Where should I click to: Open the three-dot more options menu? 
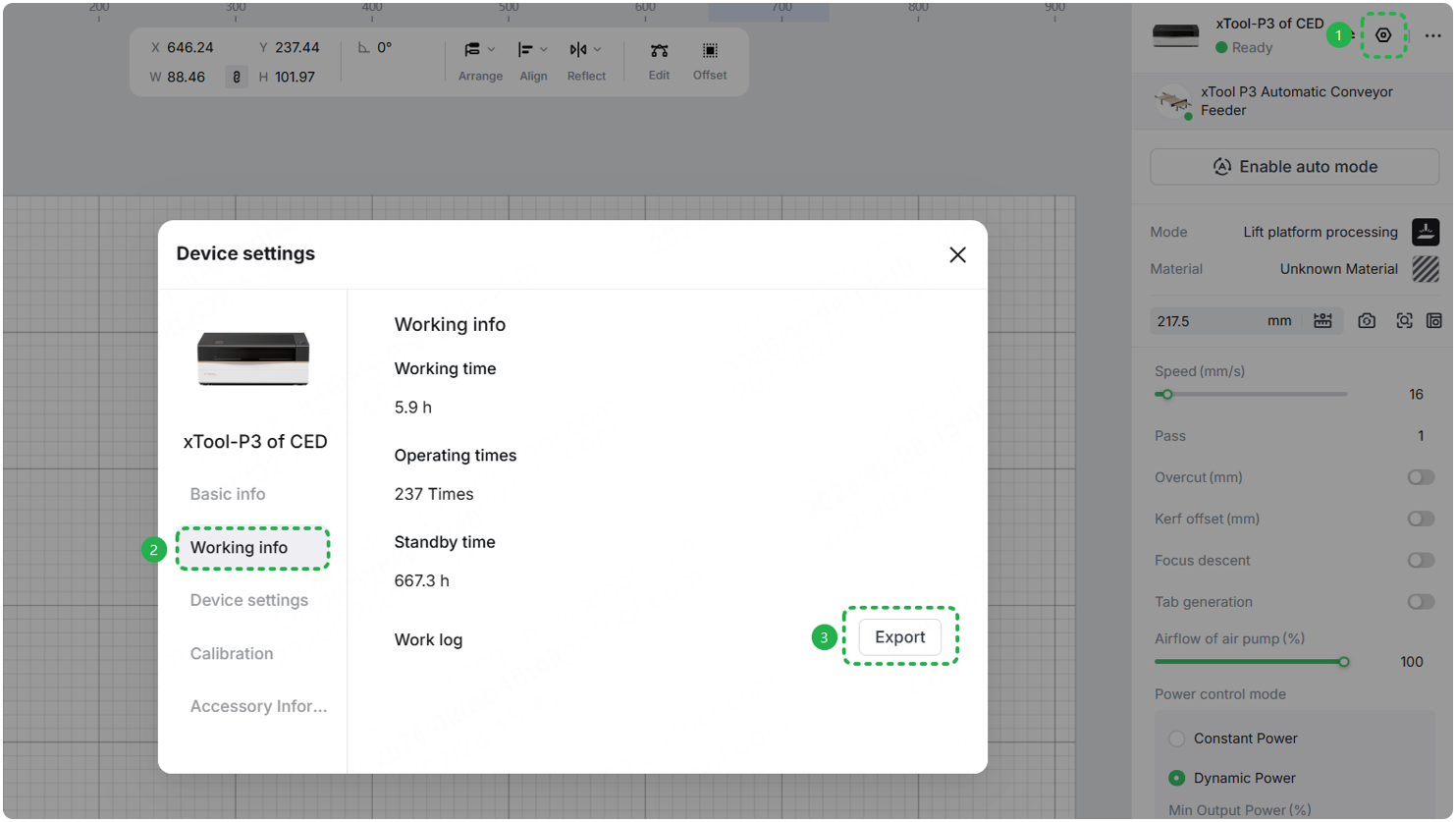pos(1433,35)
